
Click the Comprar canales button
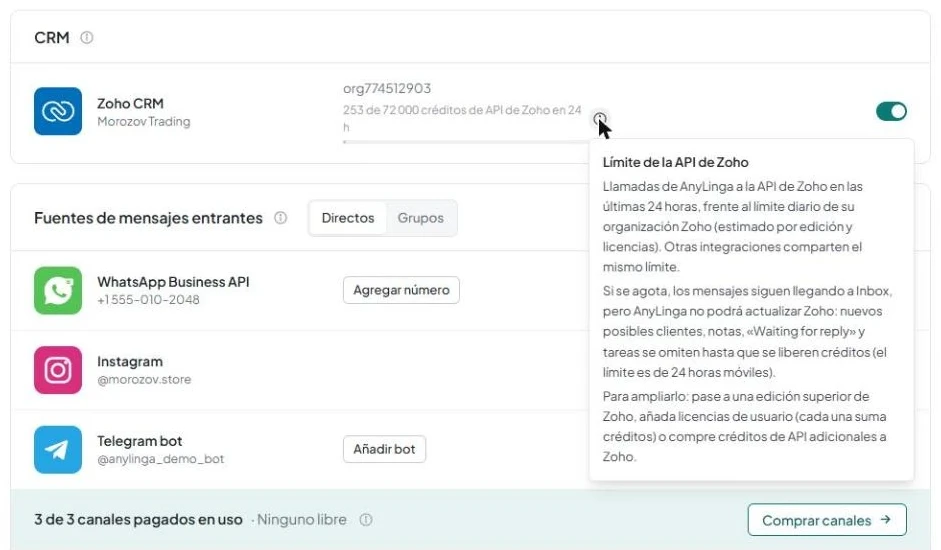pyautogui.click(x=827, y=520)
